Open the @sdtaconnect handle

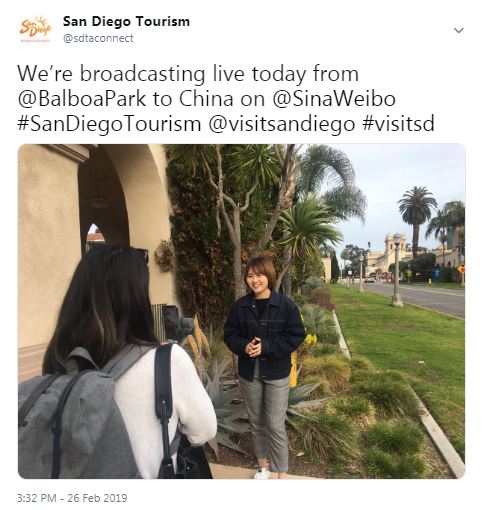[98, 38]
